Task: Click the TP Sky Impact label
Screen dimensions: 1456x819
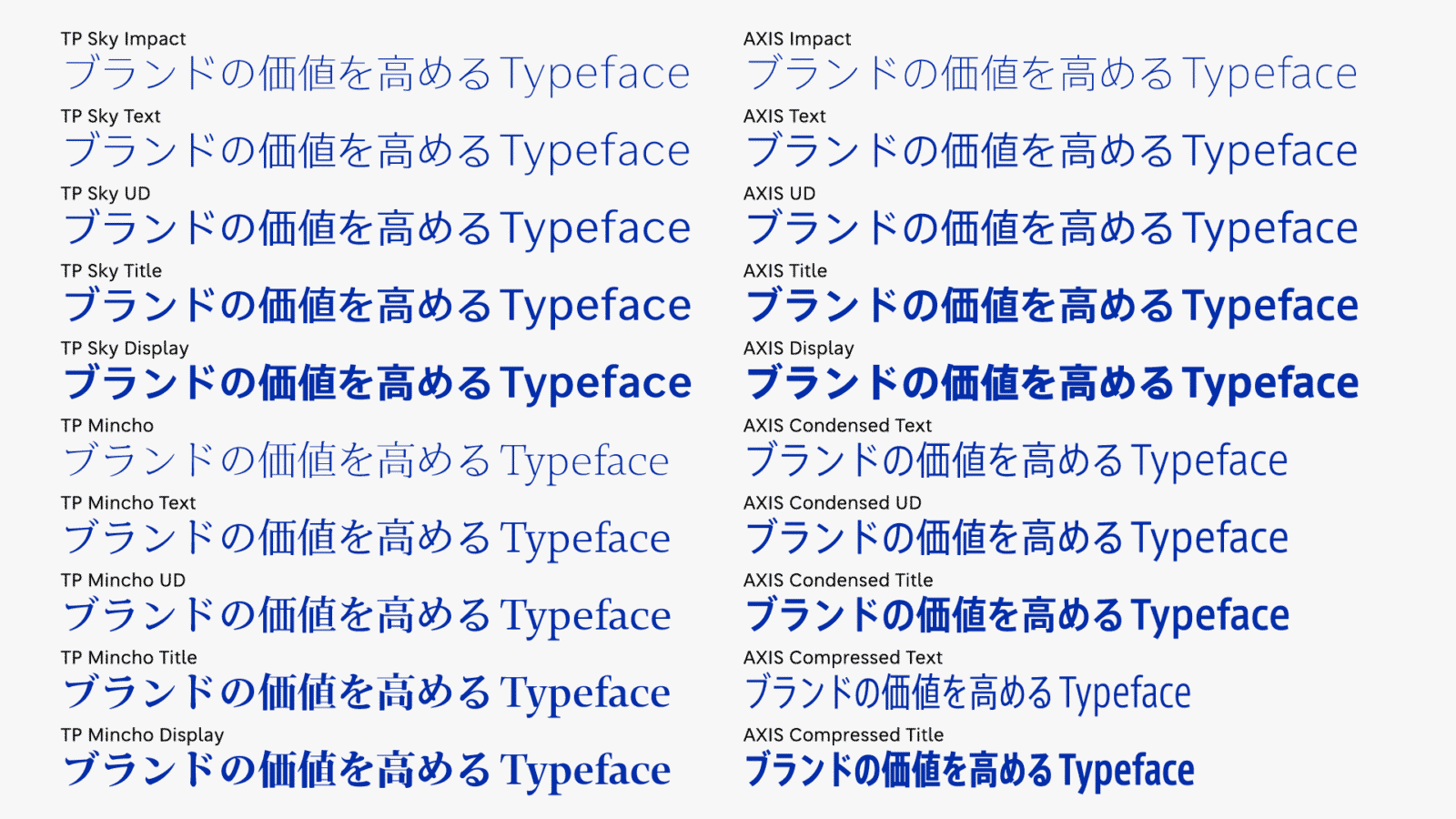Action: 123,39
